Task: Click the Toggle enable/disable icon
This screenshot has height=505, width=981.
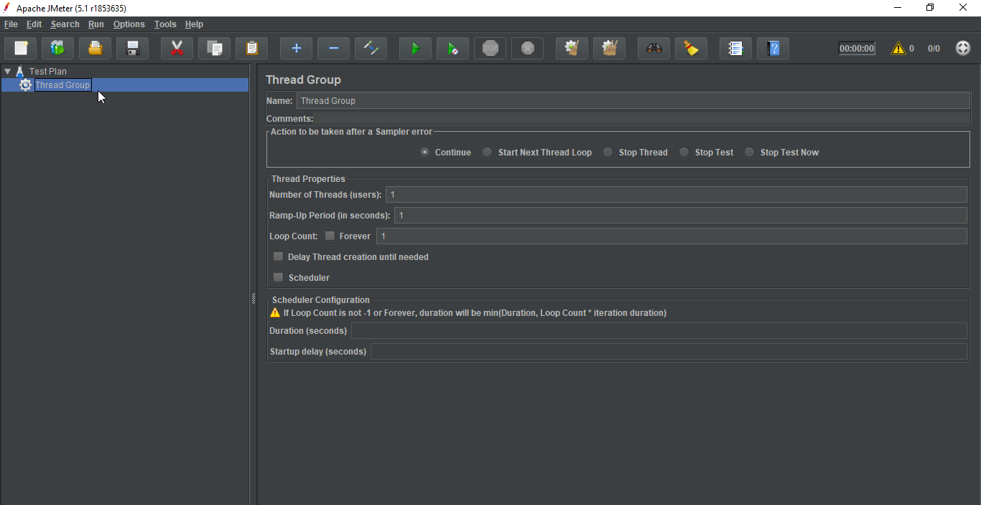Action: click(x=371, y=48)
